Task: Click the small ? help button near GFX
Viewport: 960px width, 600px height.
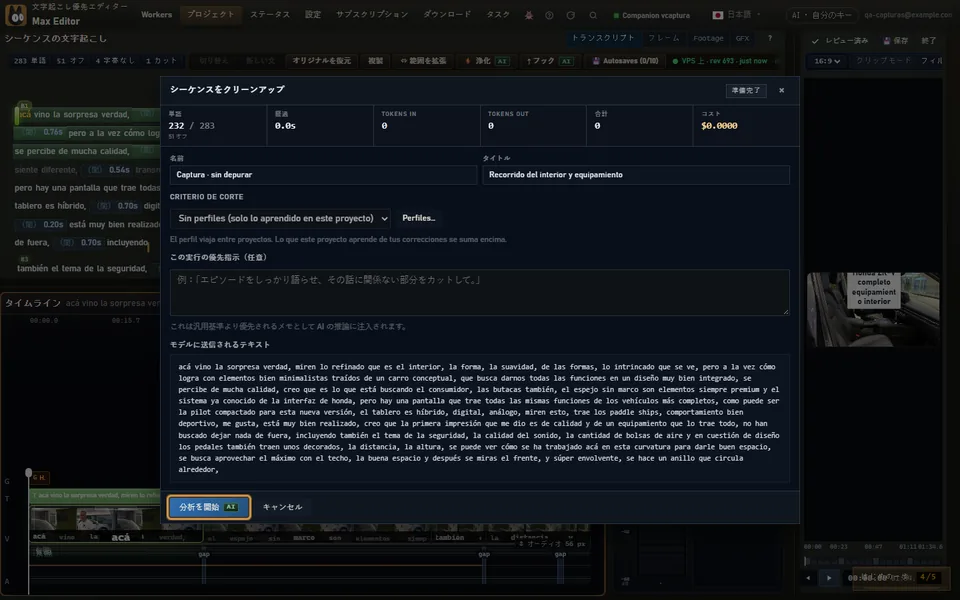Action: coord(770,38)
